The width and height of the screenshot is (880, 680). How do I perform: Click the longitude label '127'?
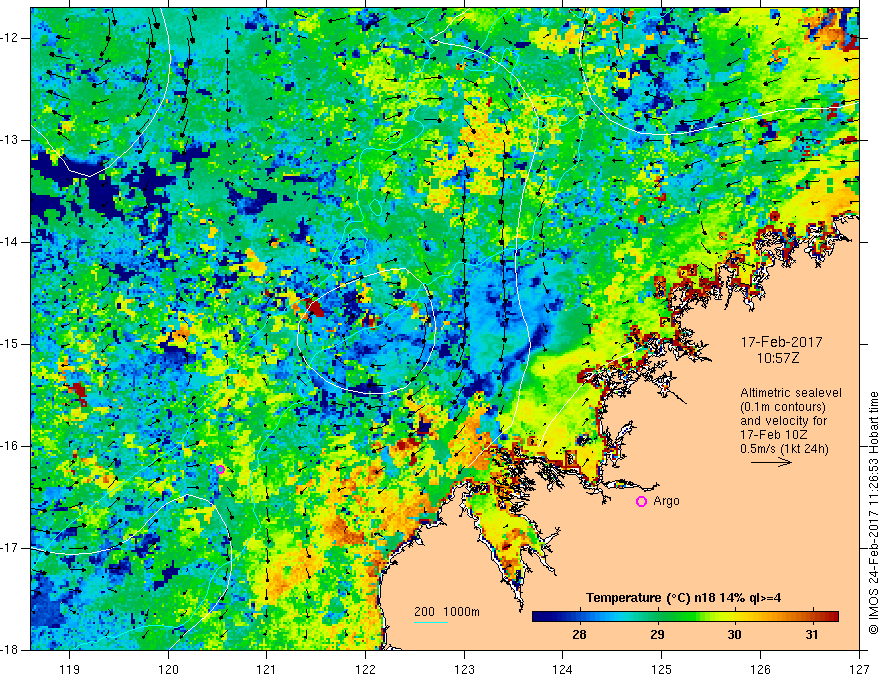coord(859,669)
